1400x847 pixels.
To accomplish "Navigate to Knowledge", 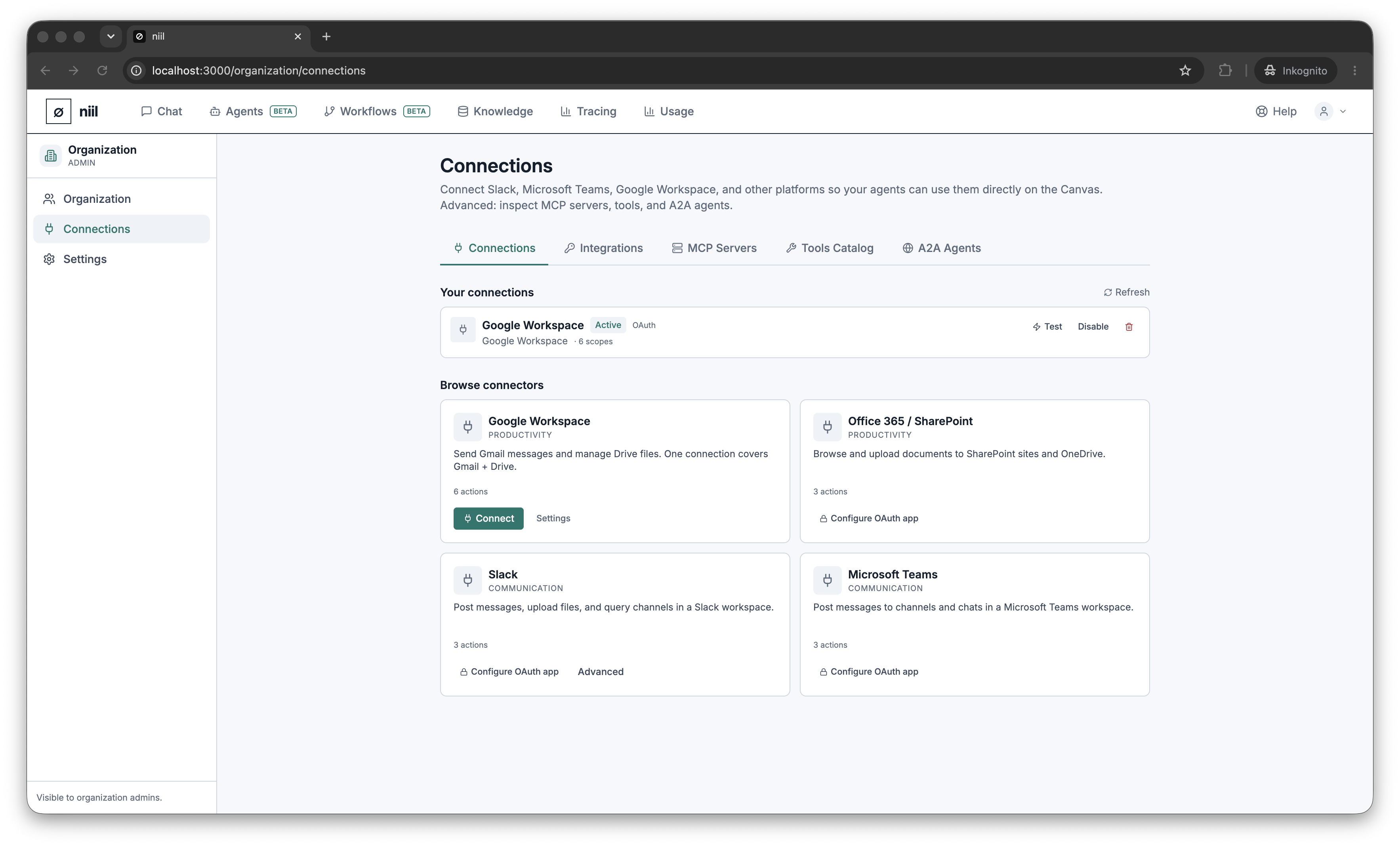I will [x=495, y=111].
